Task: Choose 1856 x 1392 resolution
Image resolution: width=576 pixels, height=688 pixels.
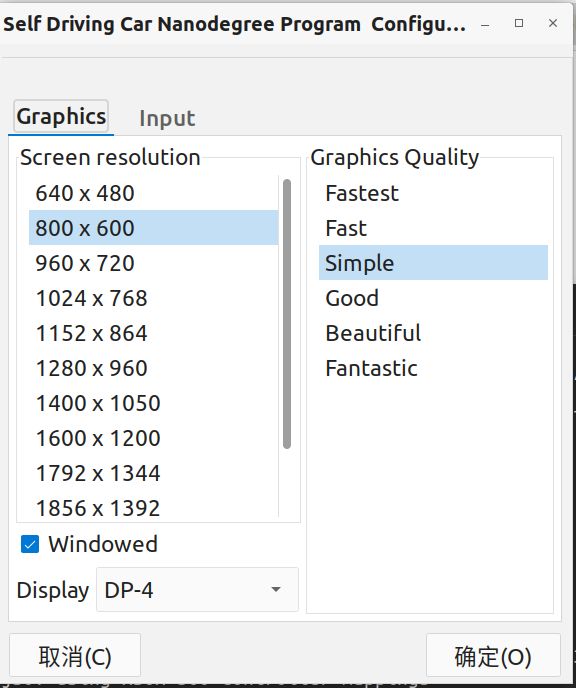Action: [x=154, y=507]
